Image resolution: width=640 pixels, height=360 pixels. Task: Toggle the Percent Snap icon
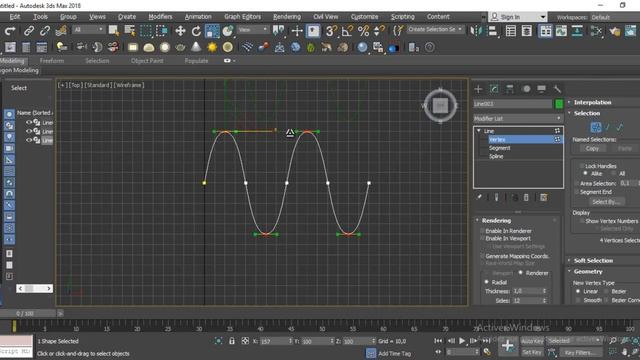pos(363,31)
